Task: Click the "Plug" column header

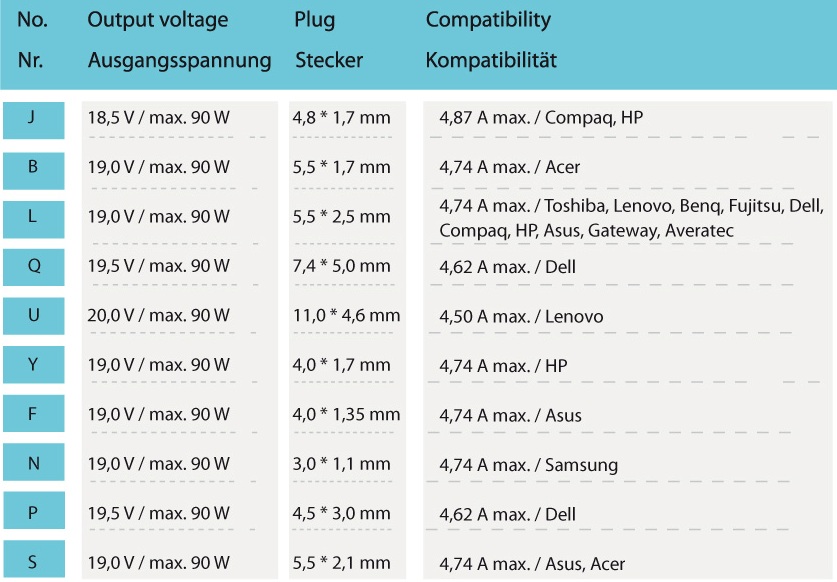Action: [315, 20]
